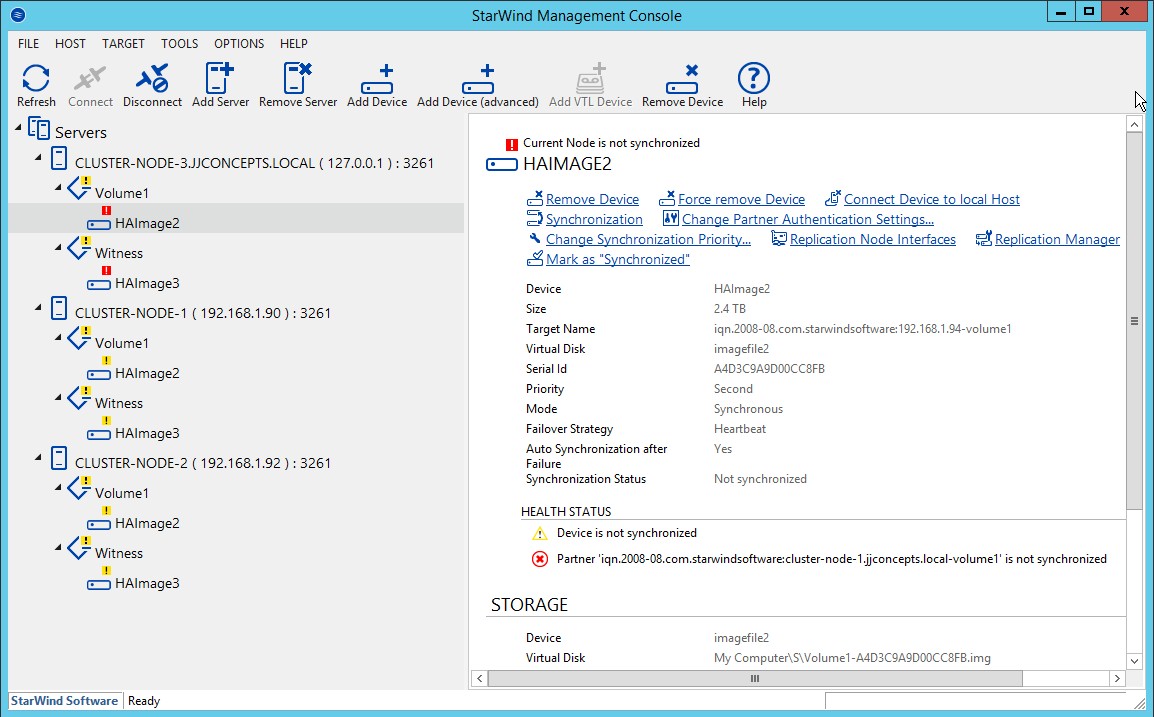The height and width of the screenshot is (717, 1154).
Task: Collapse the CLUSTER-NODE-3 server node
Action: click(x=38, y=158)
